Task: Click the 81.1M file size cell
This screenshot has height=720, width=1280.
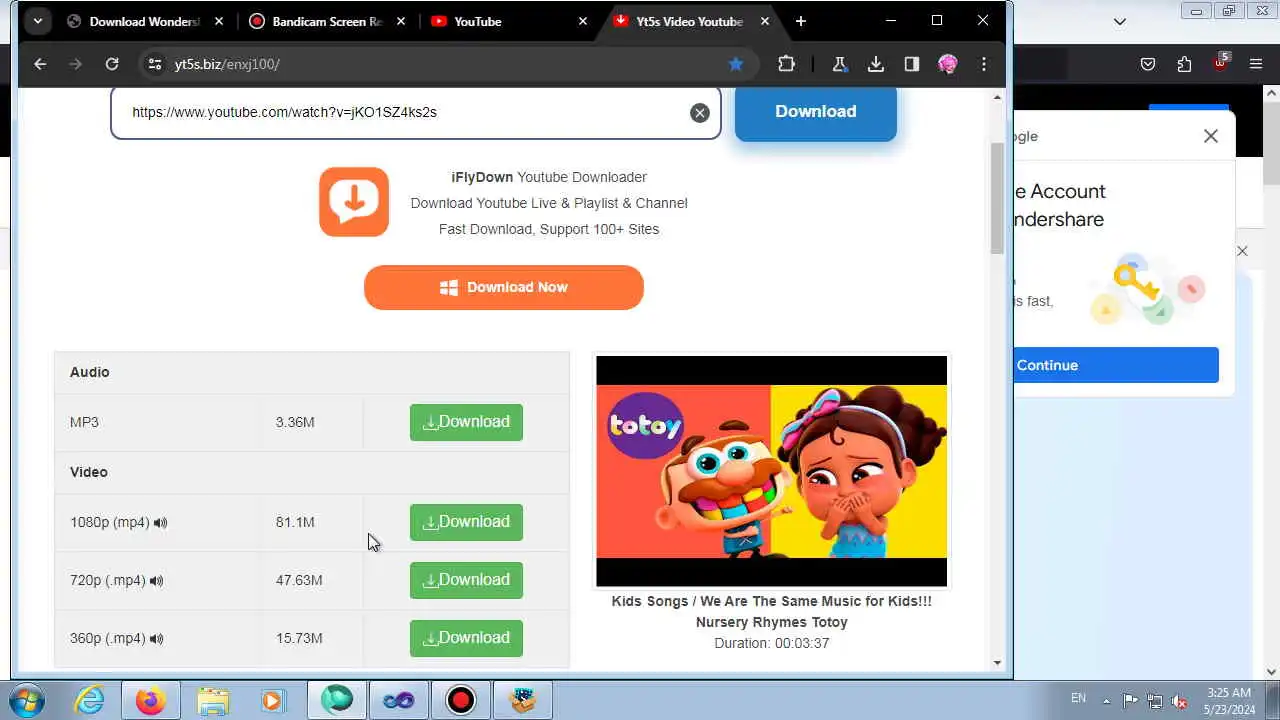Action: pyautogui.click(x=312, y=522)
